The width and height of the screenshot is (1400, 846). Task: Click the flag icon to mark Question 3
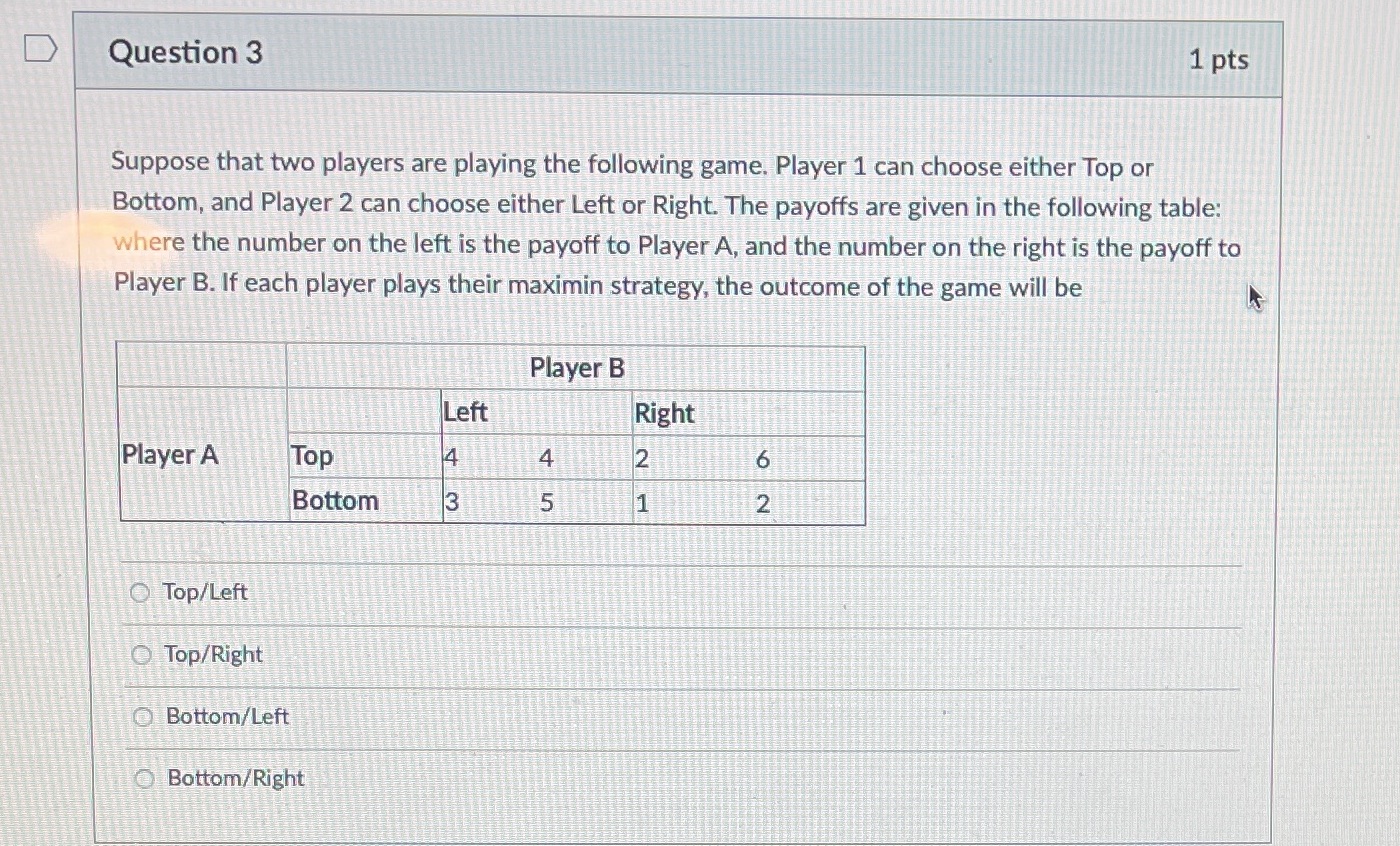pyautogui.click(x=39, y=47)
